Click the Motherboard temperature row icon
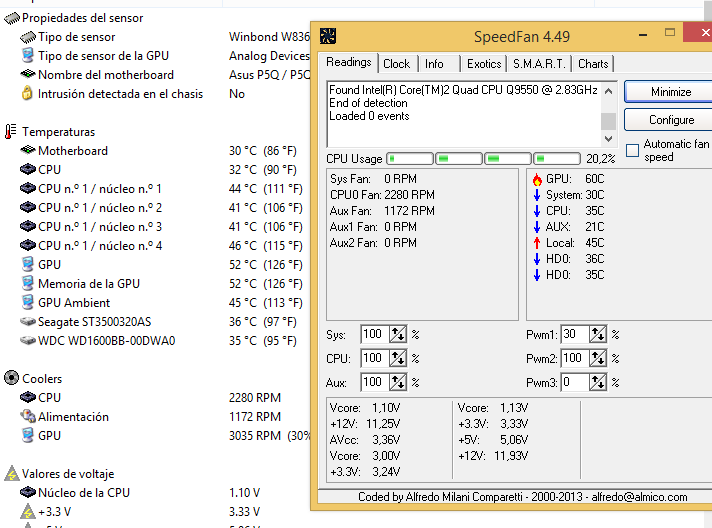The width and height of the screenshot is (712, 528). pos(28,149)
